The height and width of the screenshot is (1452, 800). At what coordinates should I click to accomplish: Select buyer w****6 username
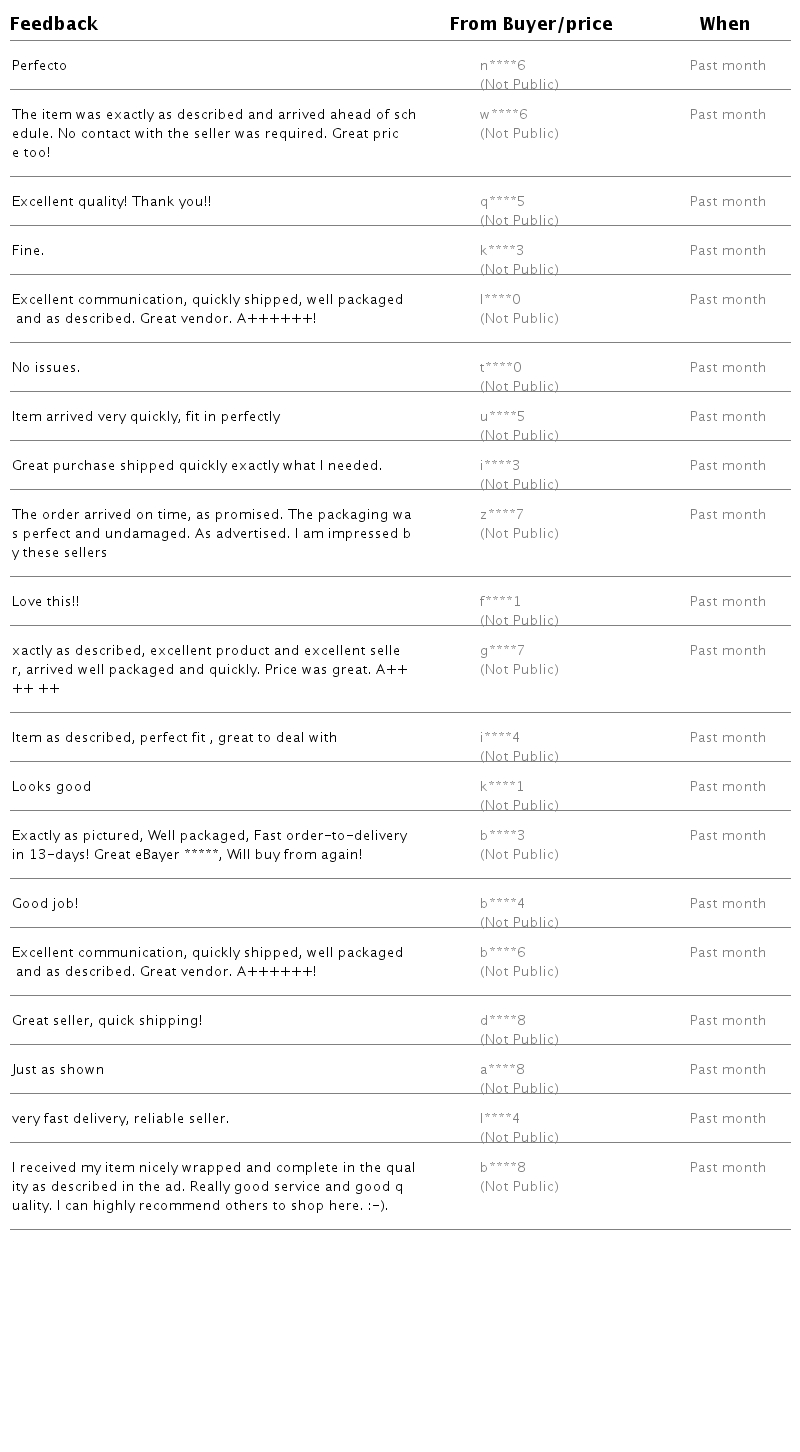point(503,115)
